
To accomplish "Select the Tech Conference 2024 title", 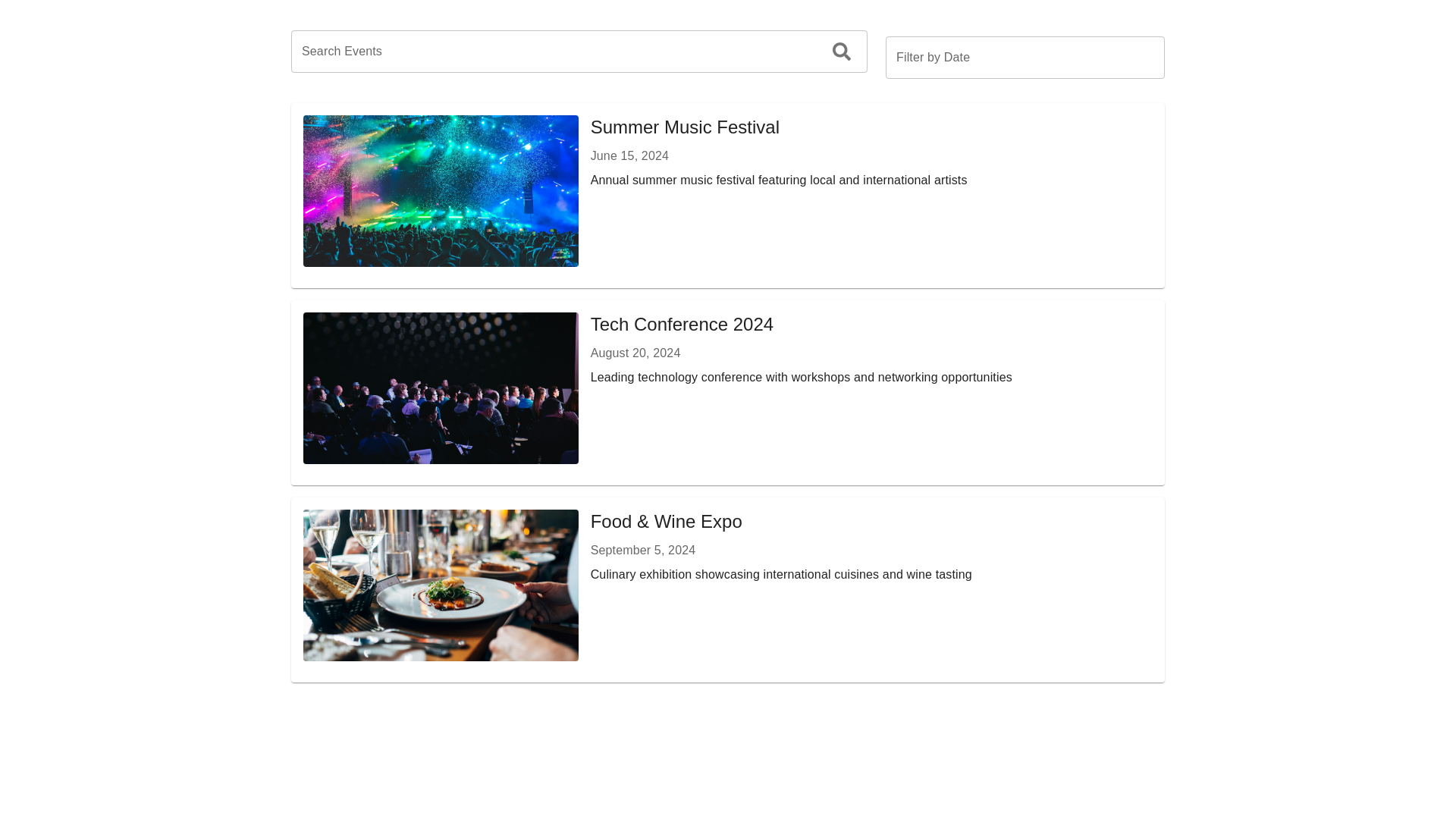I will click(x=682, y=325).
